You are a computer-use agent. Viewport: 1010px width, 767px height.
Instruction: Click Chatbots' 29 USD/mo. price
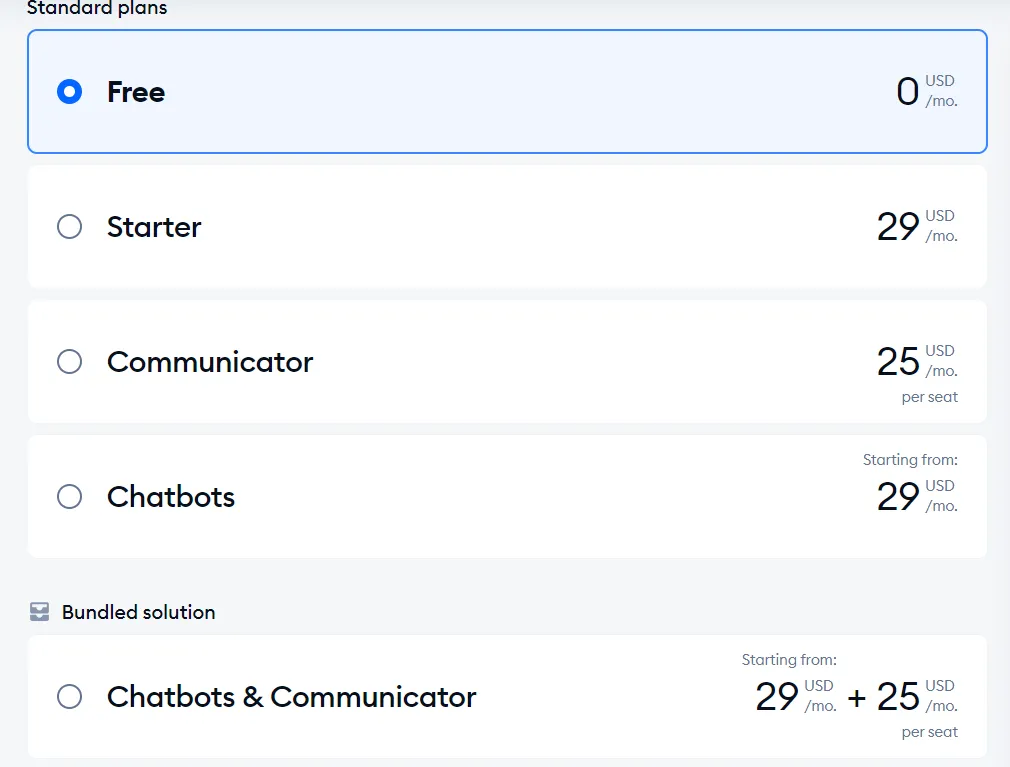(917, 496)
